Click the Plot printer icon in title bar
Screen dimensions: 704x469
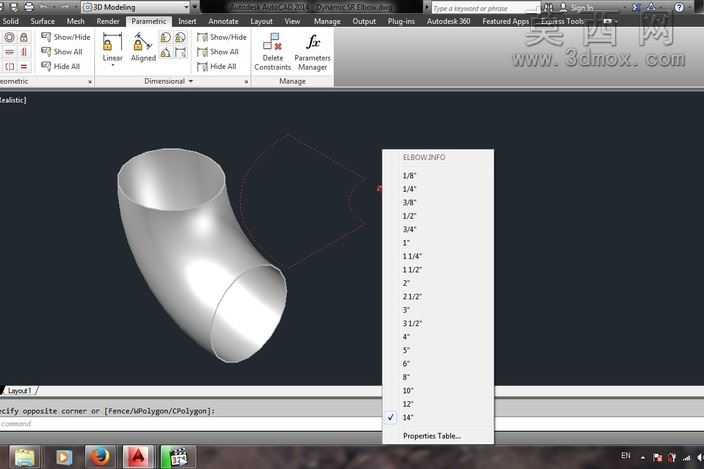29,7
